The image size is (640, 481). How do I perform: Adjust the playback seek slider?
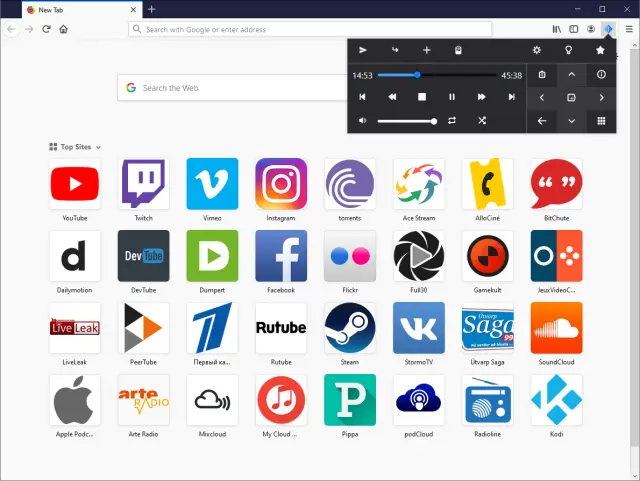(437, 75)
